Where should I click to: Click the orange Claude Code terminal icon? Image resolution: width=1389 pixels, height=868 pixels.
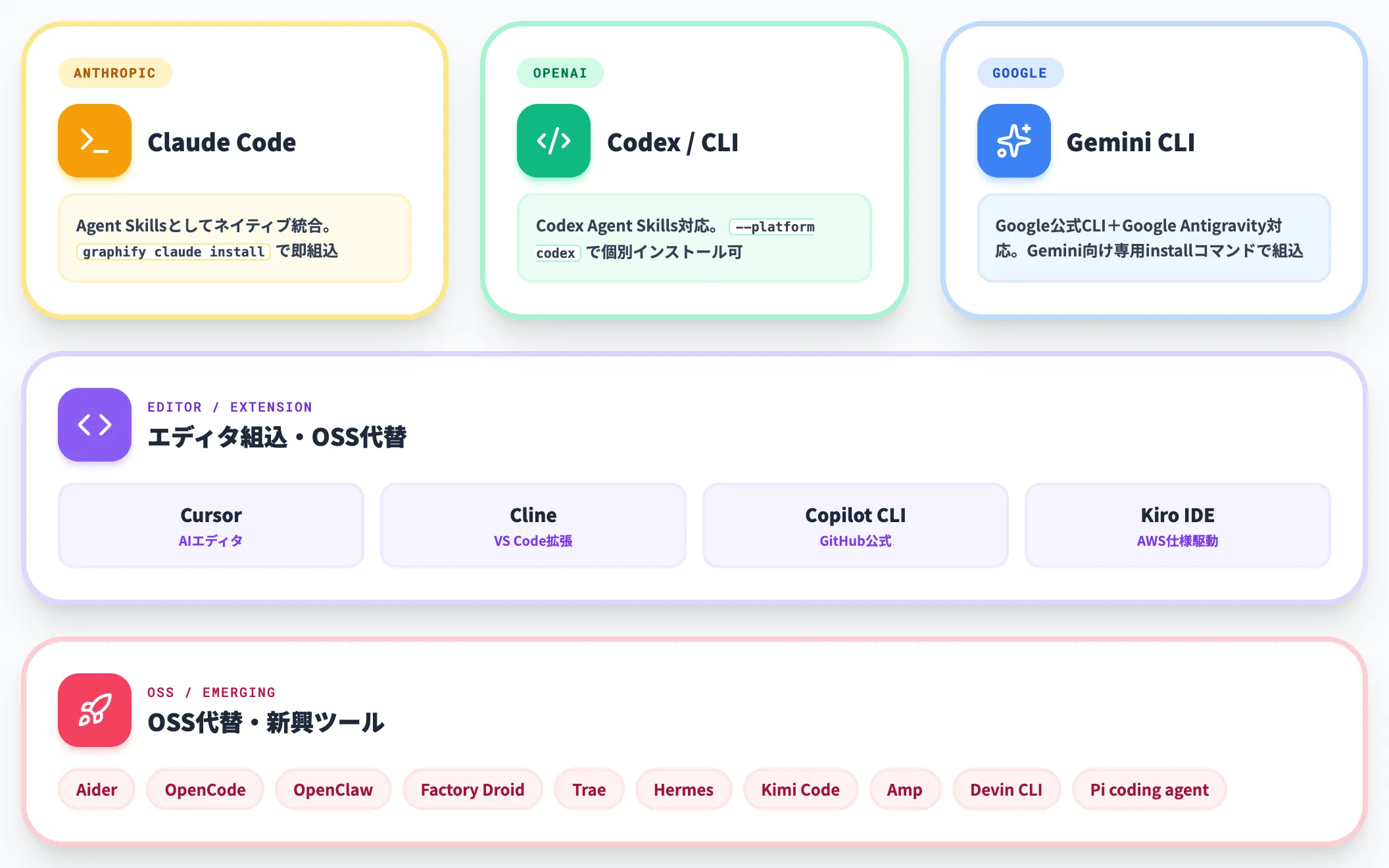coord(95,141)
